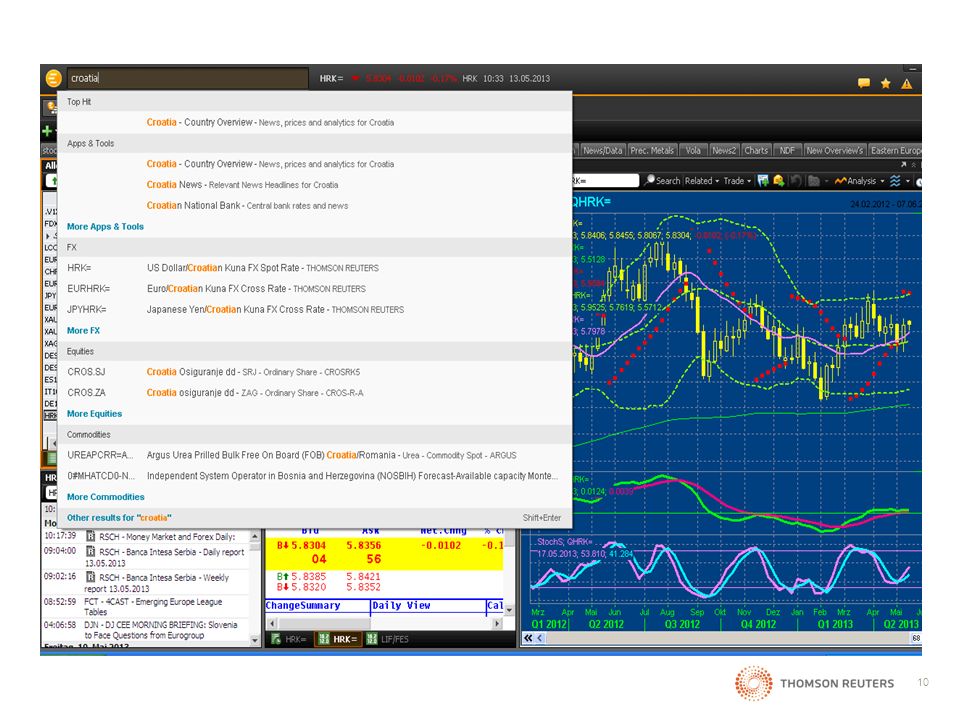Switch to News/Data tab
The image size is (960, 720).
click(x=602, y=150)
